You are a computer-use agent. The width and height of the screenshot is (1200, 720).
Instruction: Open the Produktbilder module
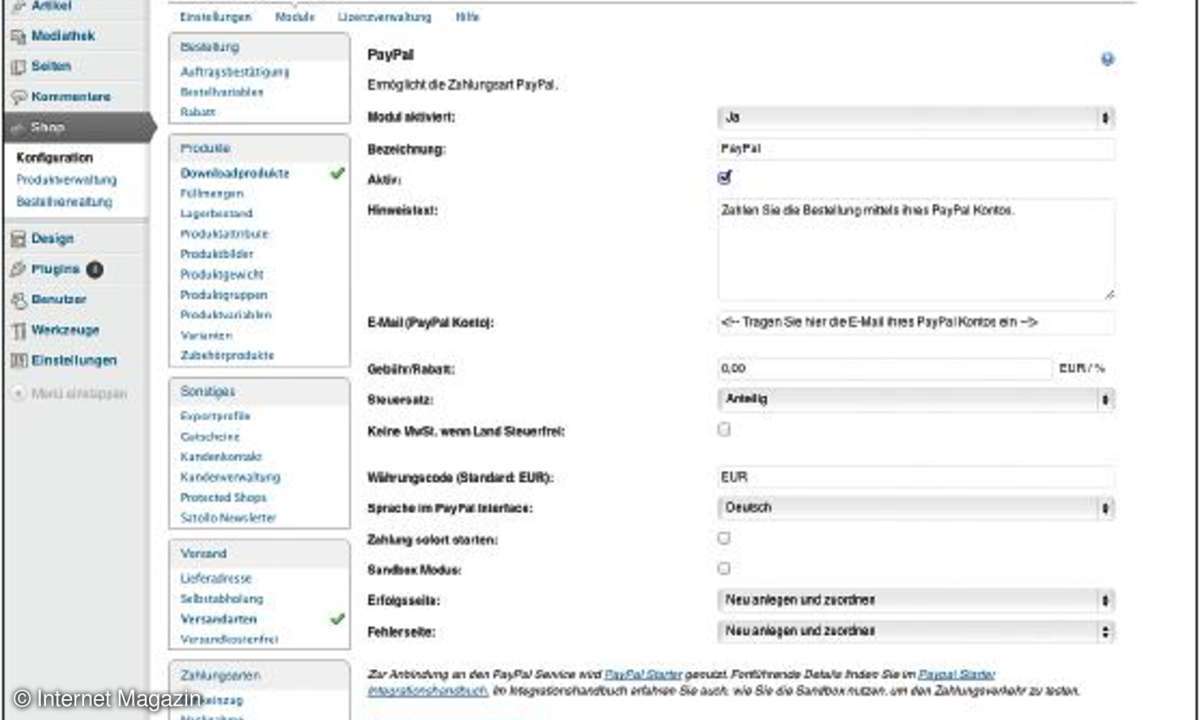tap(217, 254)
